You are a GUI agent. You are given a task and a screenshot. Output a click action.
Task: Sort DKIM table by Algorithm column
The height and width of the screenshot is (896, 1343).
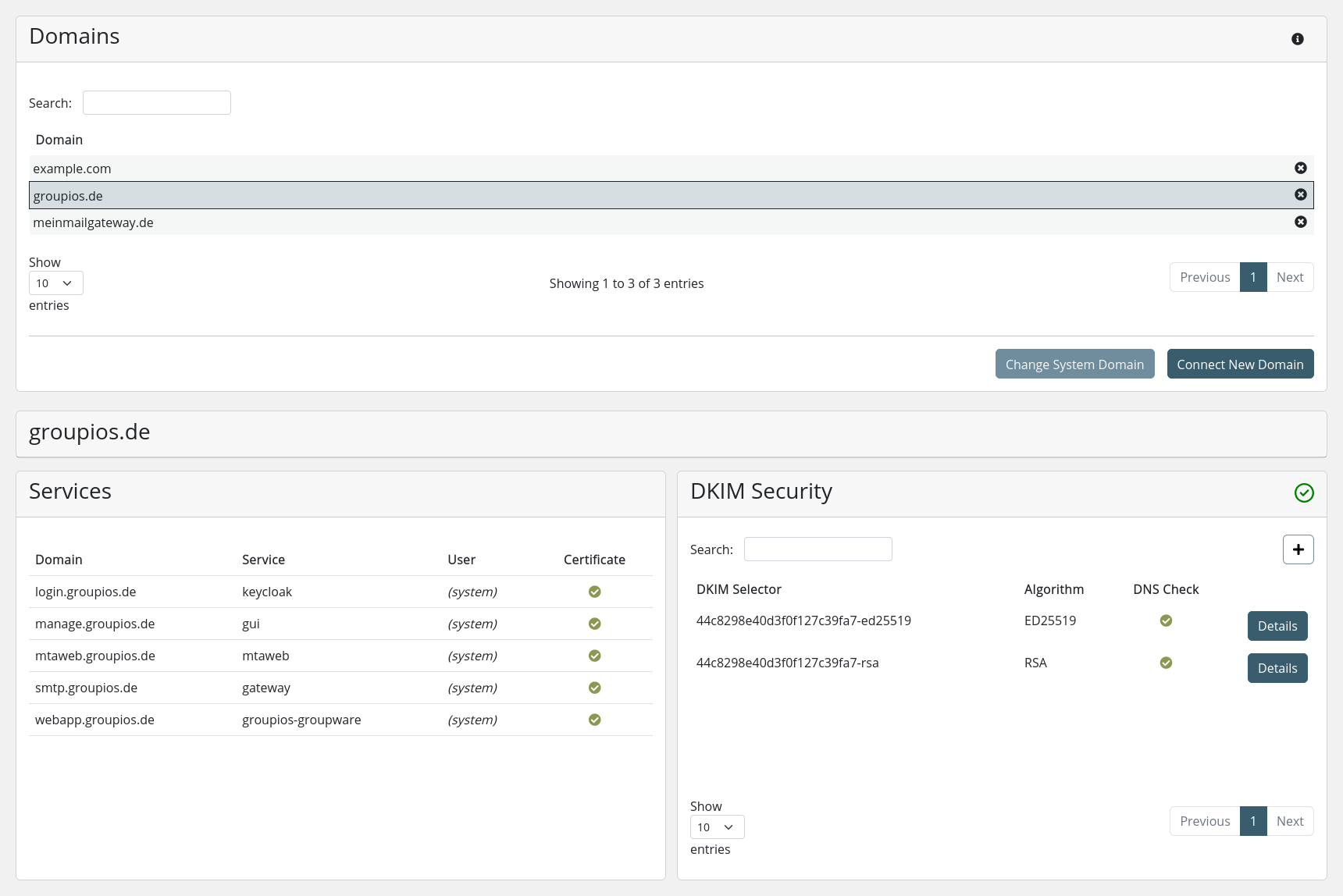(x=1053, y=589)
